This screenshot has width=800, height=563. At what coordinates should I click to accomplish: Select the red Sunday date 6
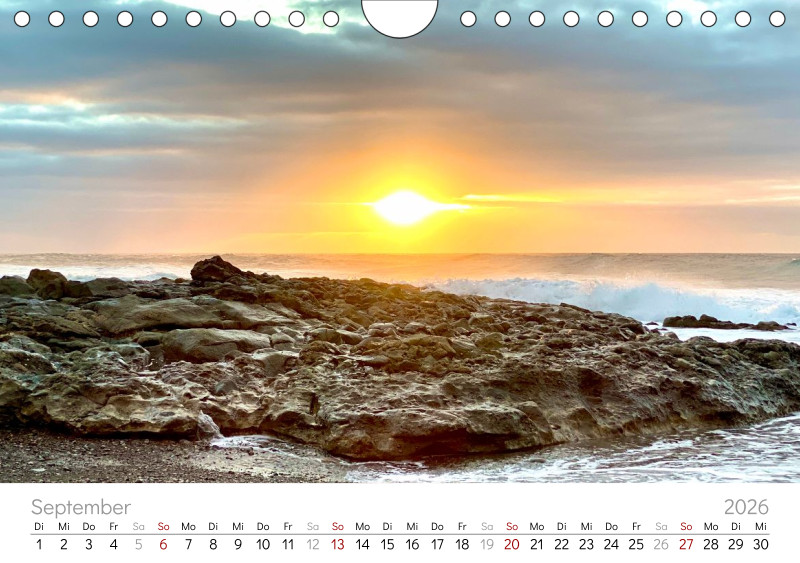(x=163, y=545)
